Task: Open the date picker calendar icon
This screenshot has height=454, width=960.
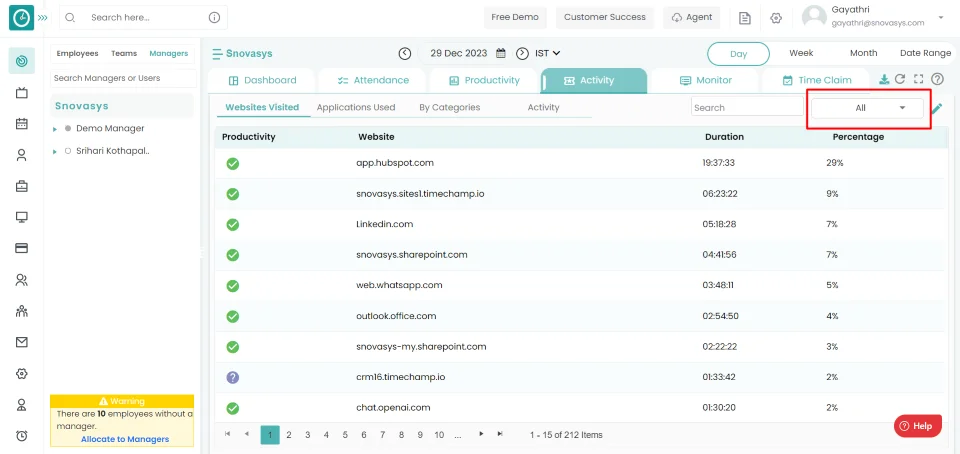Action: (500, 53)
